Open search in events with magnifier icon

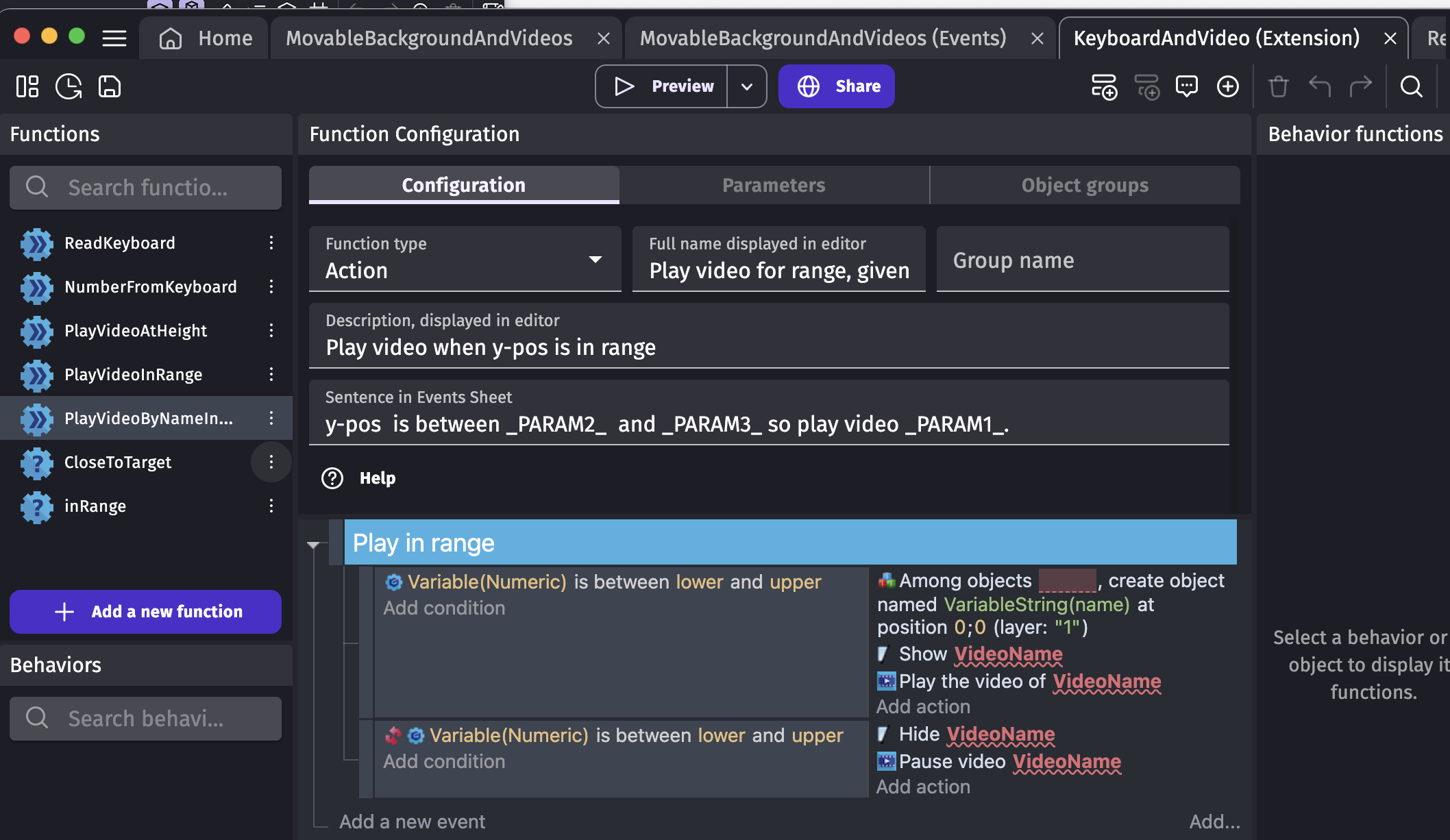click(x=1412, y=86)
